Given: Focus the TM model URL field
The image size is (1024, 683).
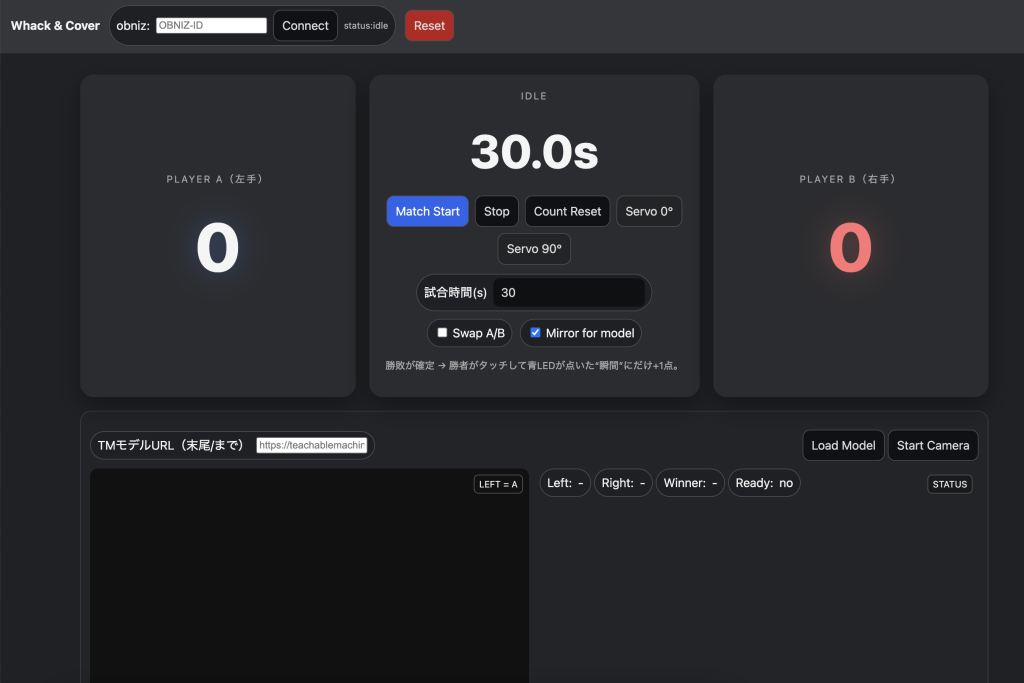Looking at the screenshot, I should click(x=312, y=445).
